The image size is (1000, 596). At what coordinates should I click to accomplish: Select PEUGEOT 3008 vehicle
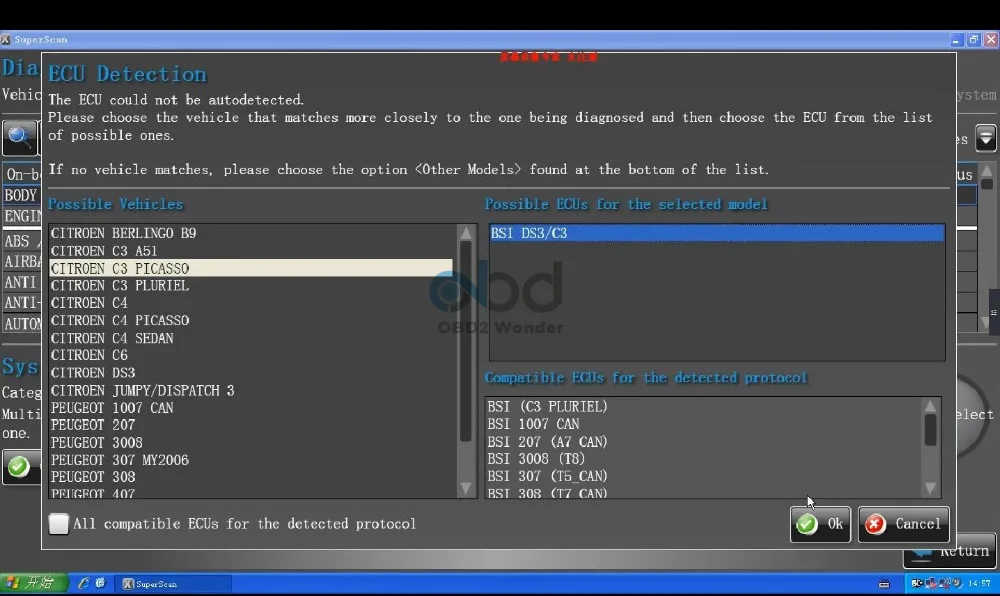point(251,442)
